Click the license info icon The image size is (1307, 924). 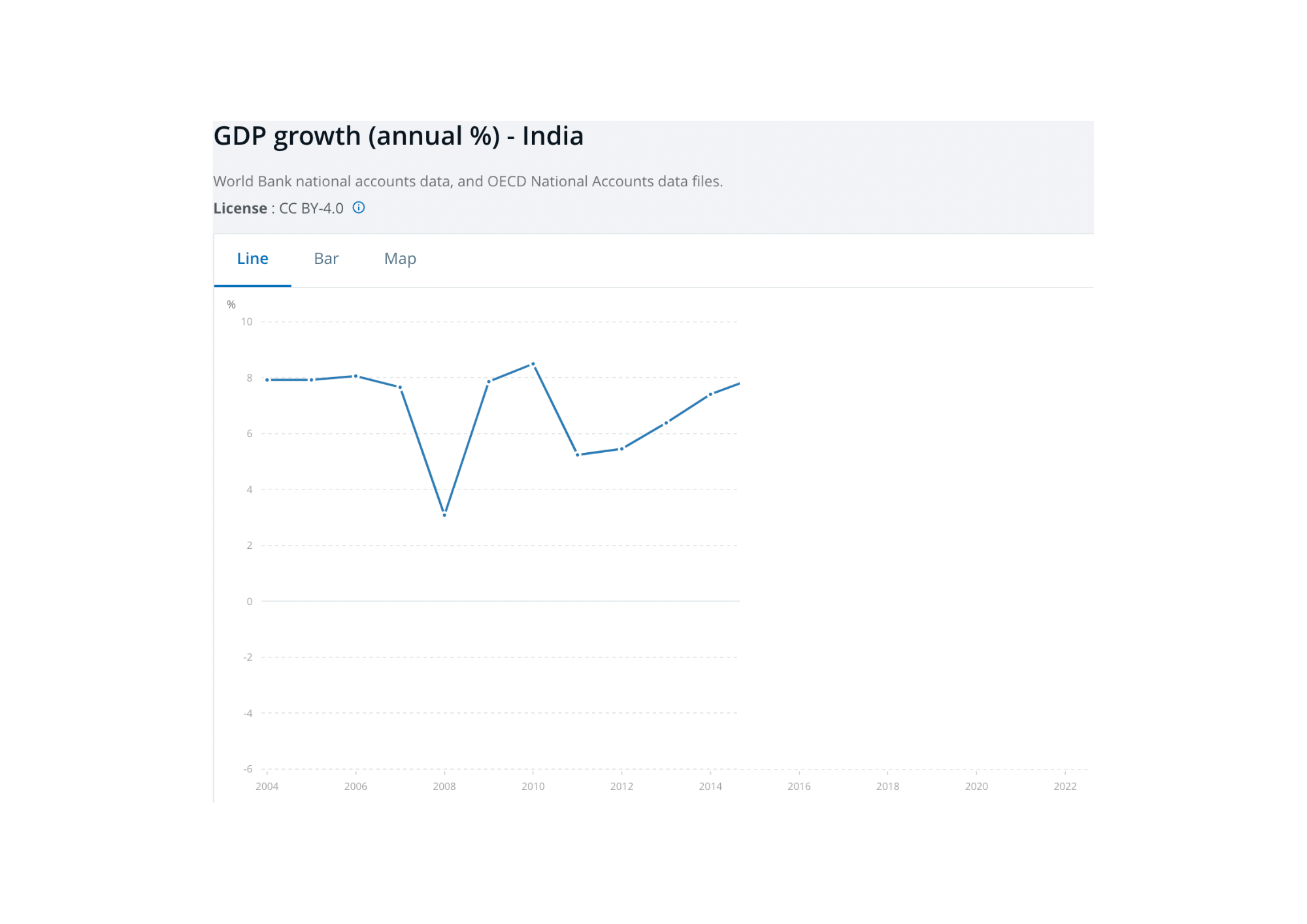pos(359,208)
